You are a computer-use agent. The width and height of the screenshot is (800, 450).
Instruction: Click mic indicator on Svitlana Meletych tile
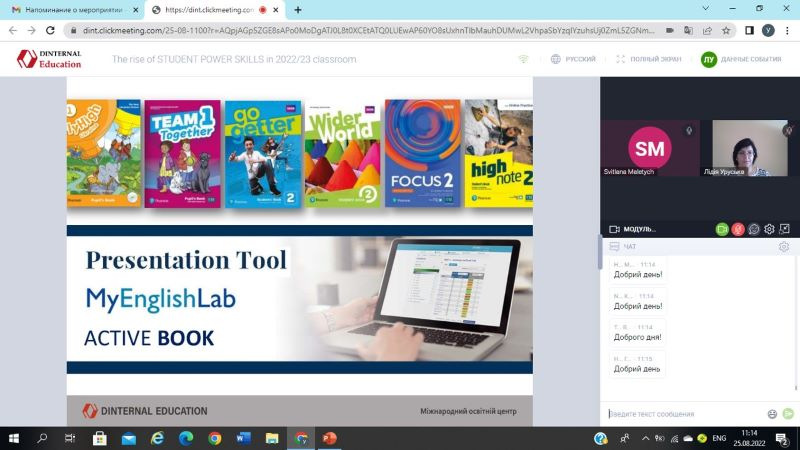(689, 131)
